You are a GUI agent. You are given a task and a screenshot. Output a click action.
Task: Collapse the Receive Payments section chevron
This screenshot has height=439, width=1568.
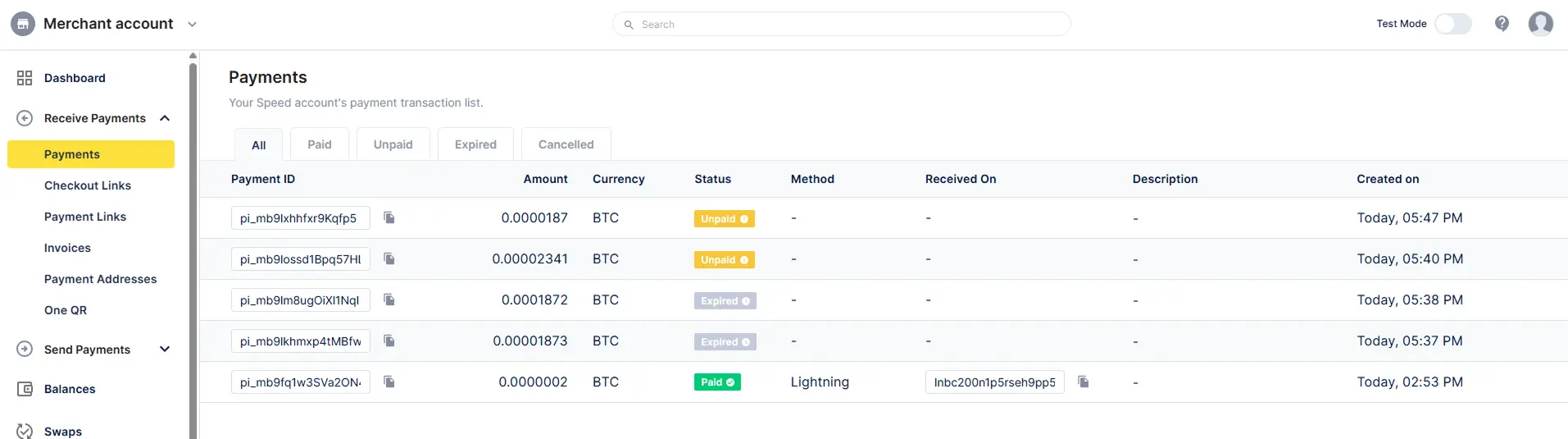point(165,118)
